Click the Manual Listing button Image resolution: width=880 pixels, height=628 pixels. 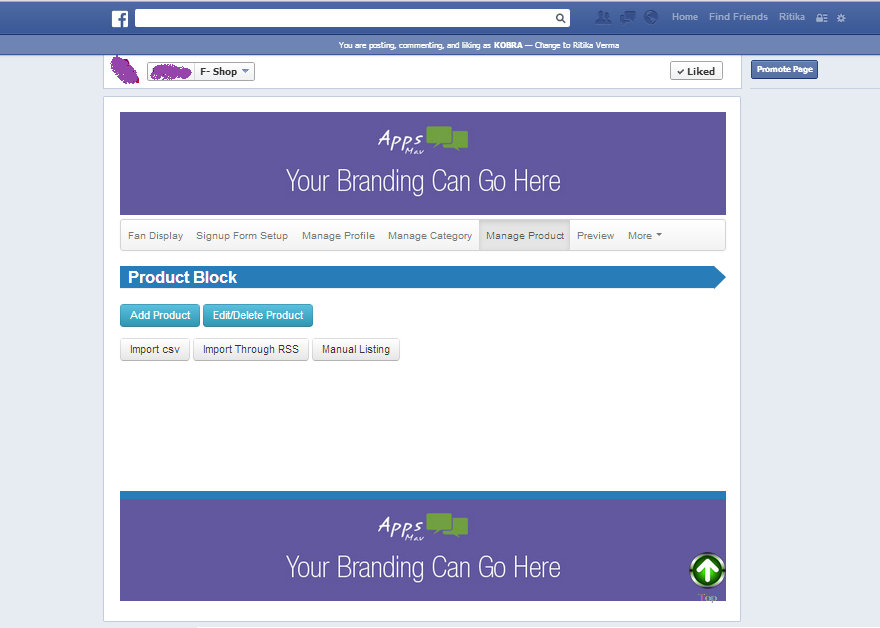(x=356, y=350)
